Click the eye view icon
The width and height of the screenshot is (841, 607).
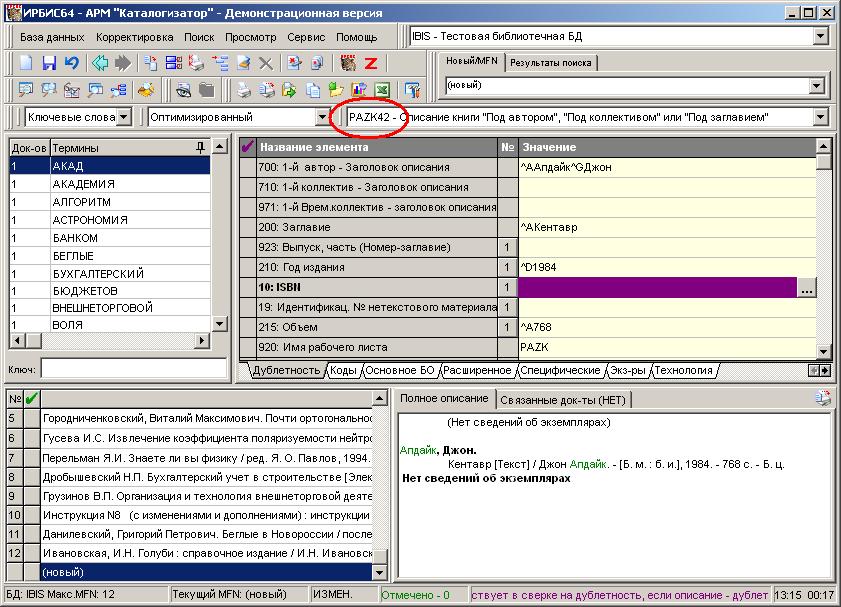(x=184, y=90)
